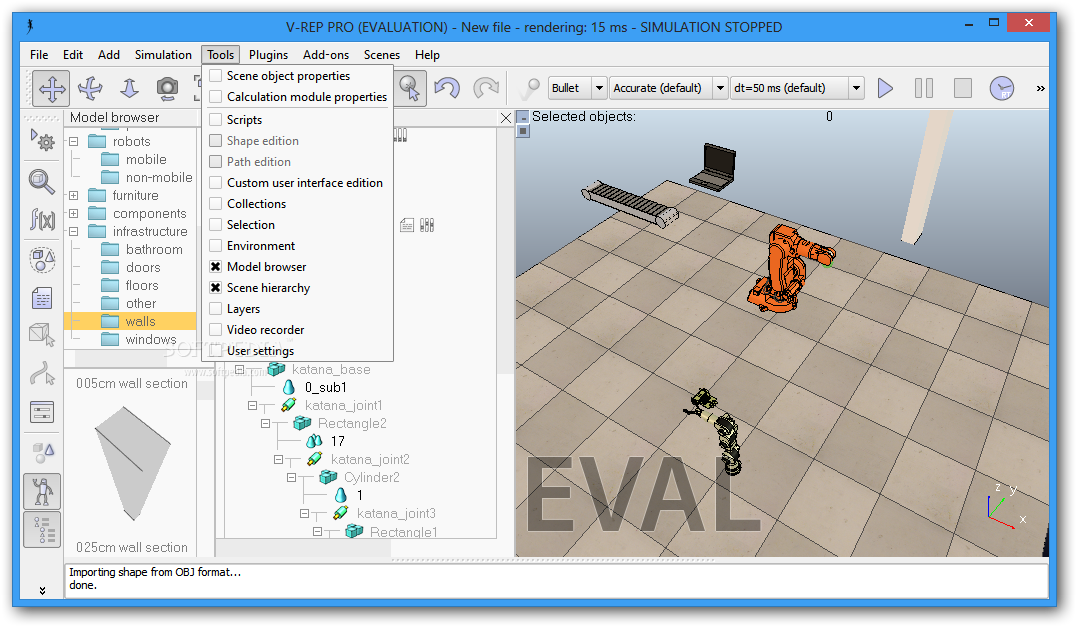This screenshot has width=1077, height=627.
Task: Open custom user interface edition icon
Action: (x=42, y=413)
